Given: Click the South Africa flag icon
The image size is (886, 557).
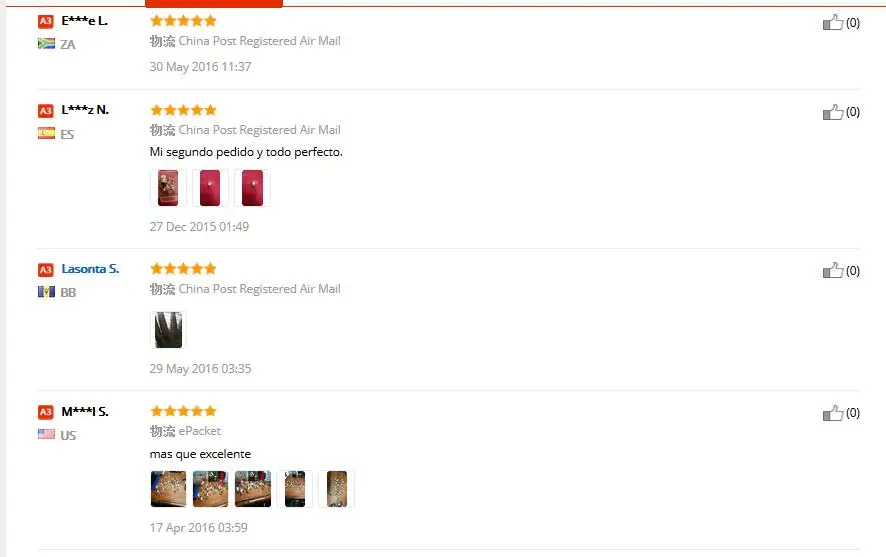Looking at the screenshot, I should pyautogui.click(x=46, y=43).
